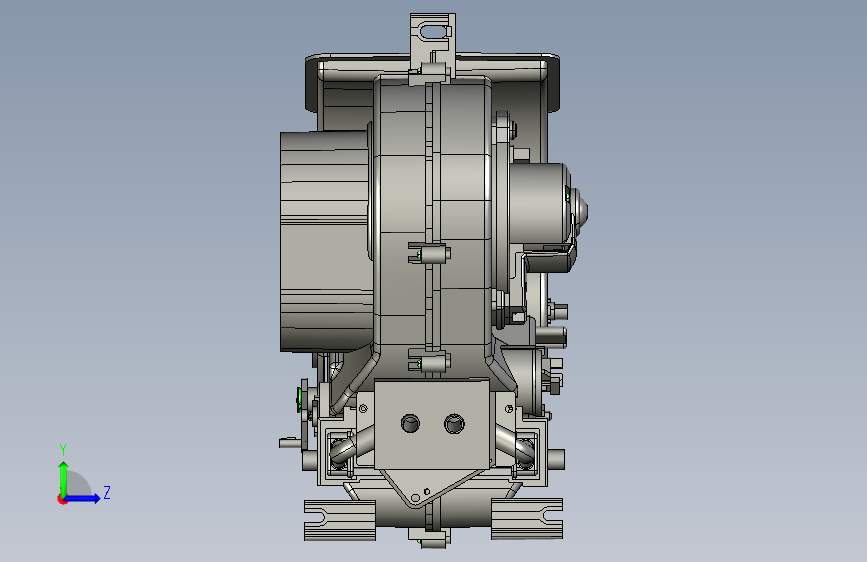This screenshot has height=562, width=867.
Task: Select the triangular plate below the two-hole block
Action: point(426,488)
